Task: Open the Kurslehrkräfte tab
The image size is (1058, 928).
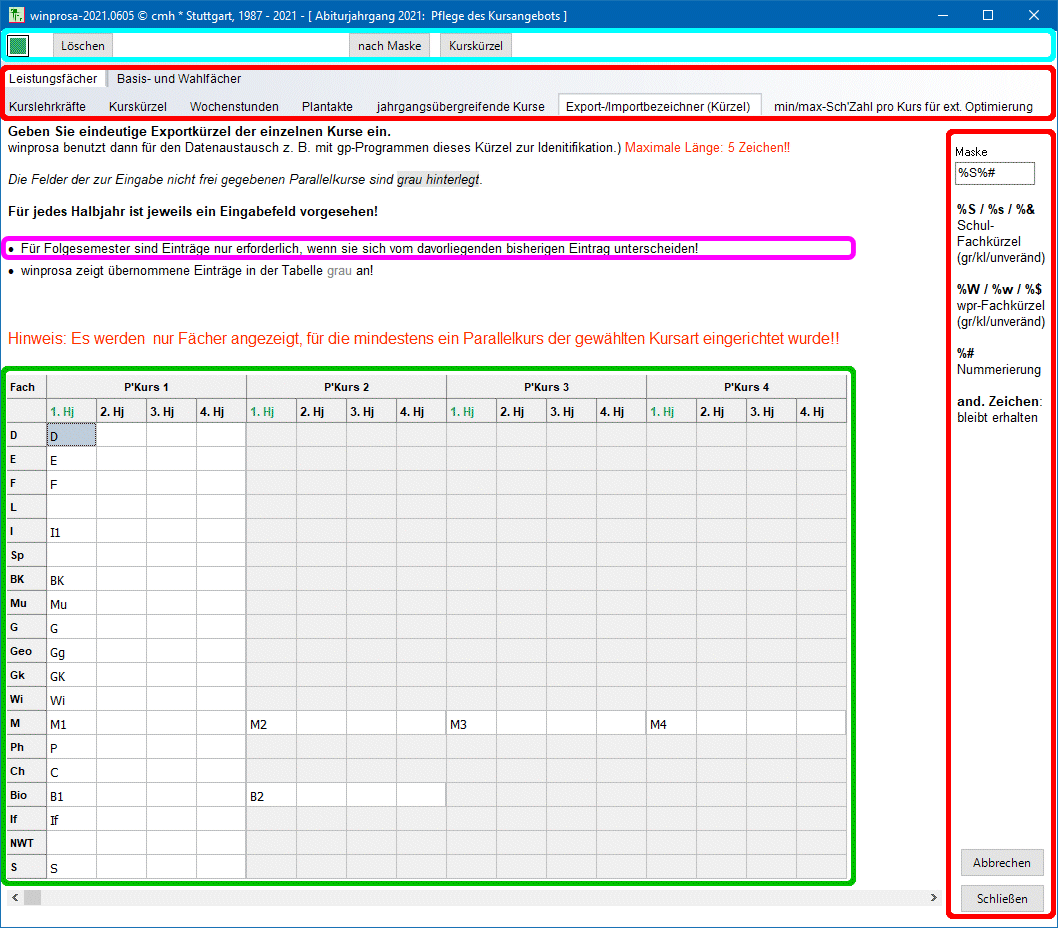Action: tap(47, 106)
